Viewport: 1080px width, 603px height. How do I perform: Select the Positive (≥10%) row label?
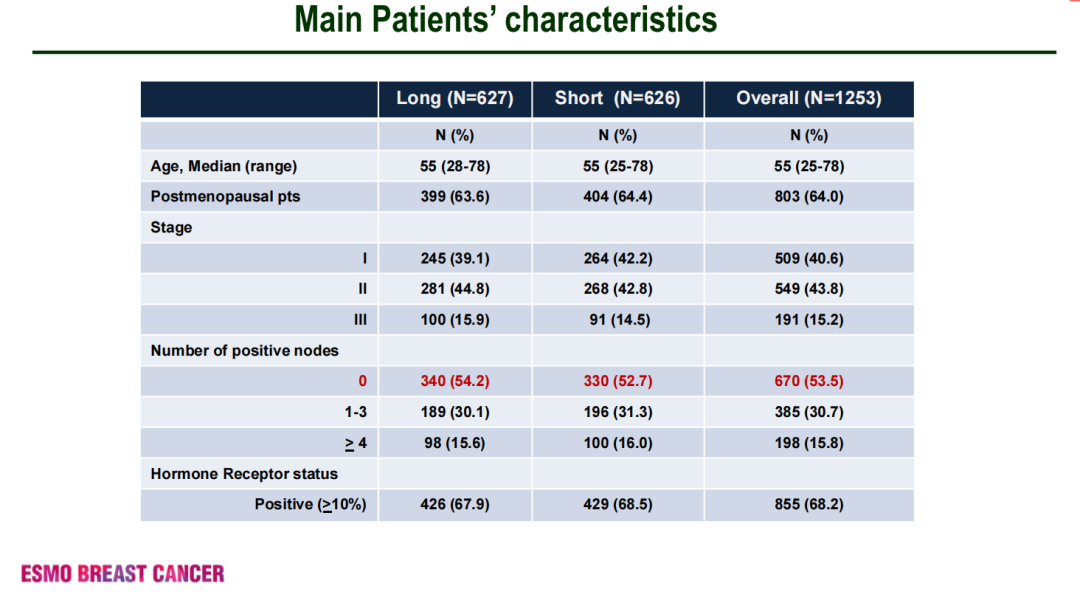point(311,505)
